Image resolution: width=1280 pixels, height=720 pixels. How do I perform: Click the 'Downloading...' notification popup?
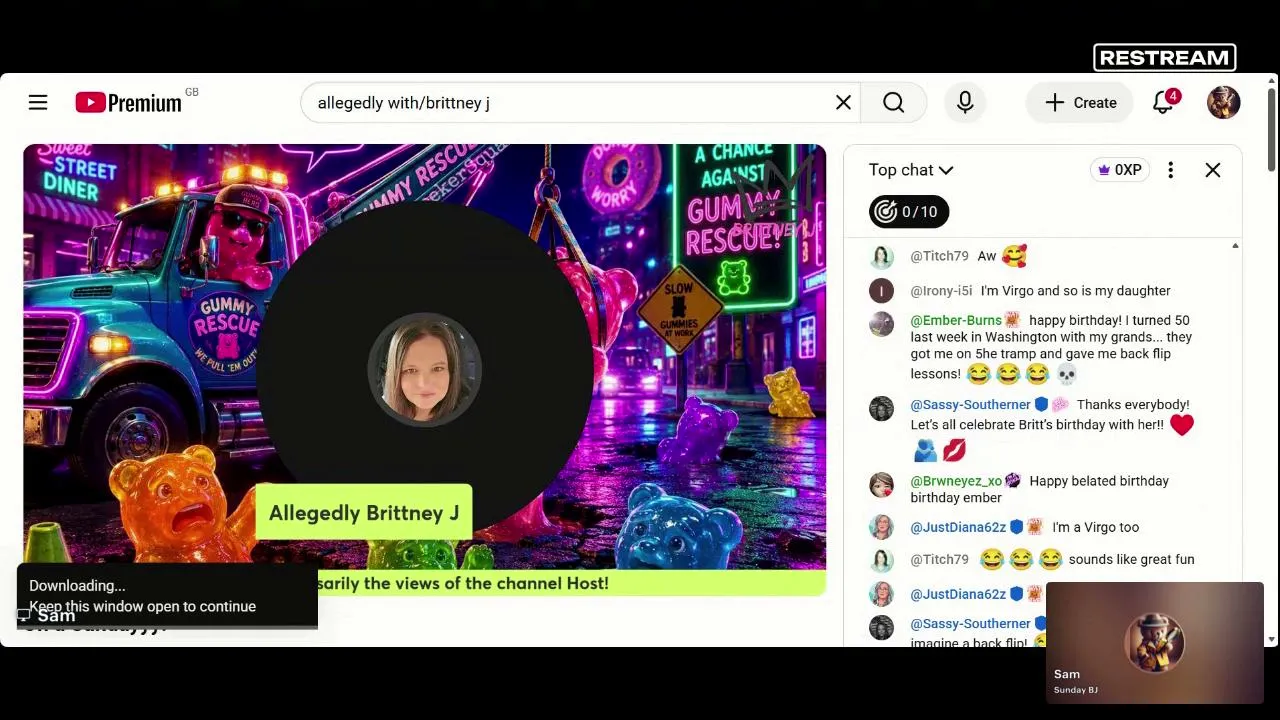pyautogui.click(x=167, y=596)
